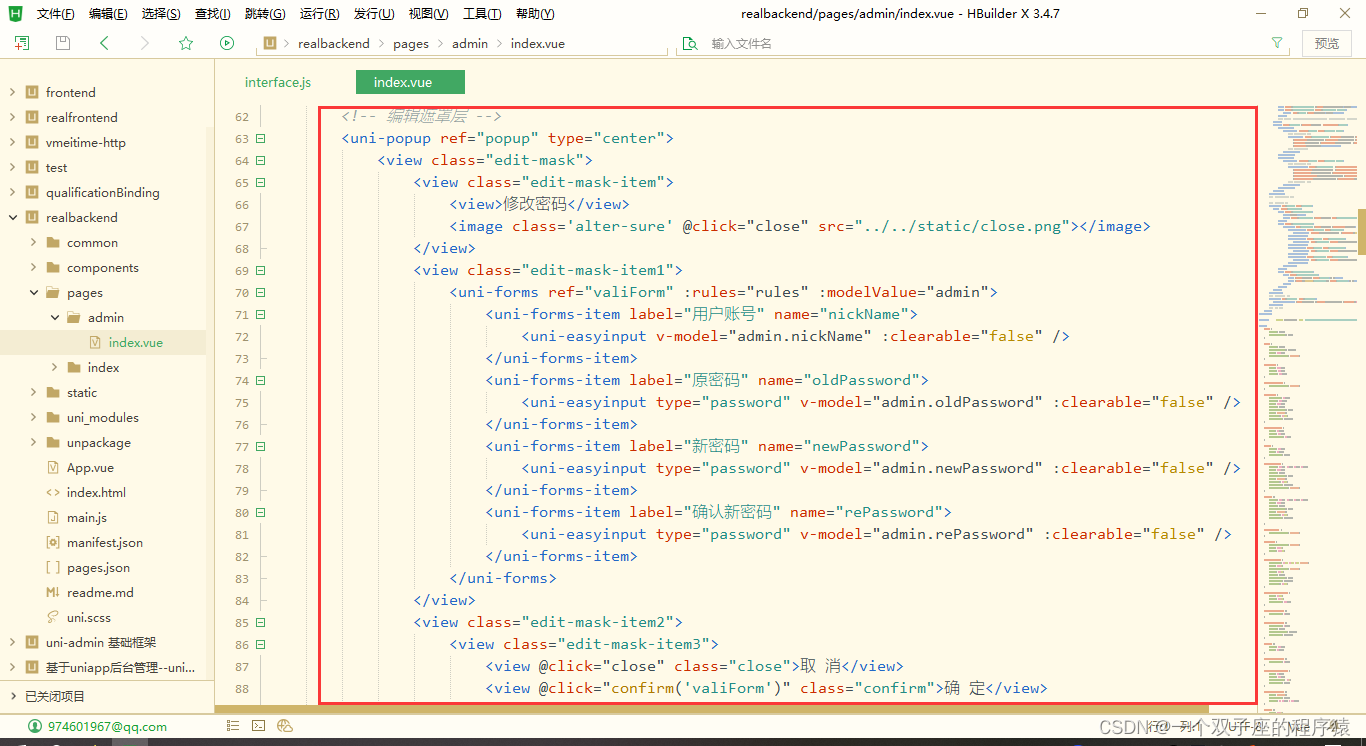Go forward with the right arrow icon
Image resolution: width=1366 pixels, height=746 pixels.
145,43
